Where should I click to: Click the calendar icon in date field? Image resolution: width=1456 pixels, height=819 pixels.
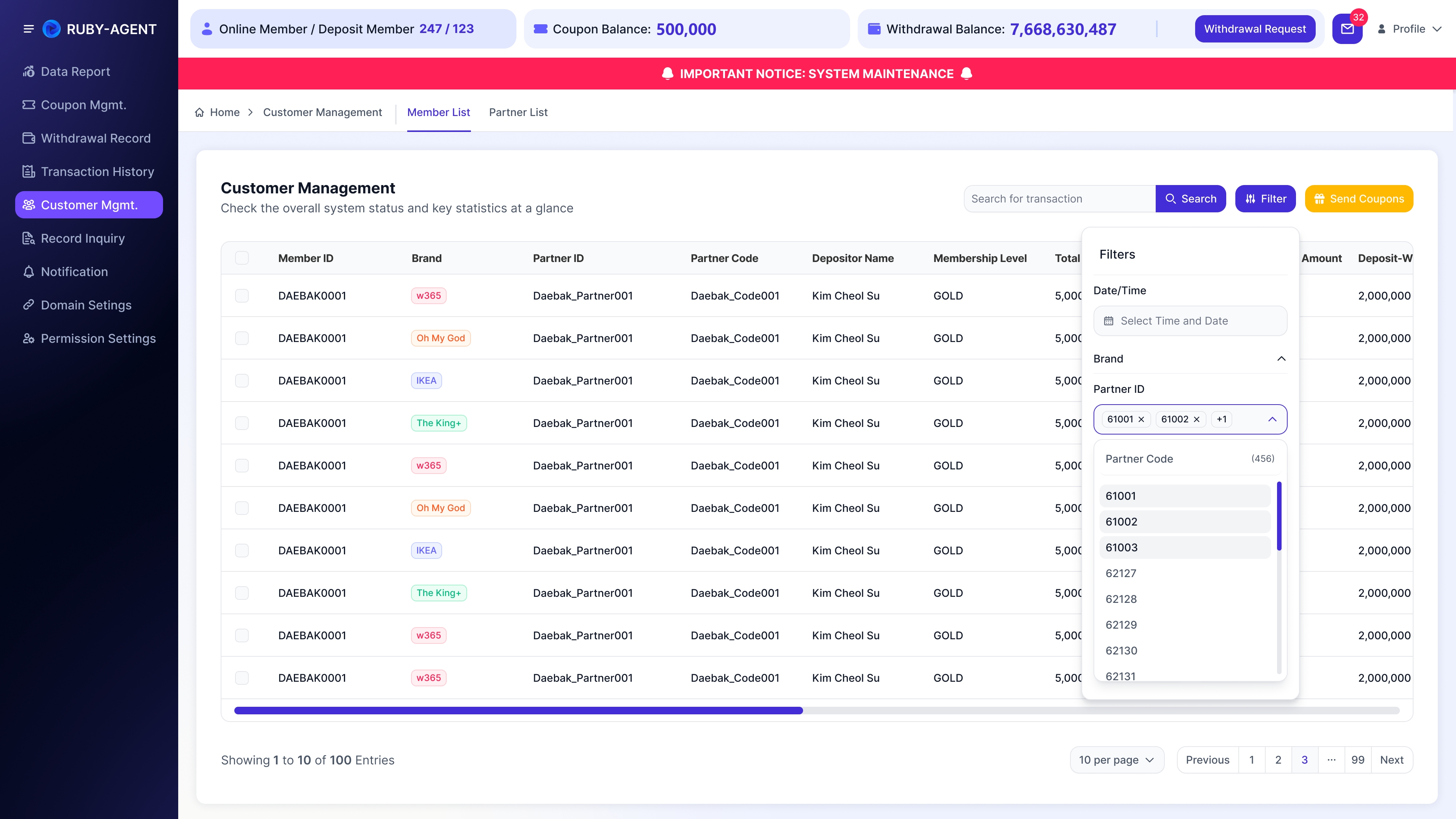coord(1109,321)
